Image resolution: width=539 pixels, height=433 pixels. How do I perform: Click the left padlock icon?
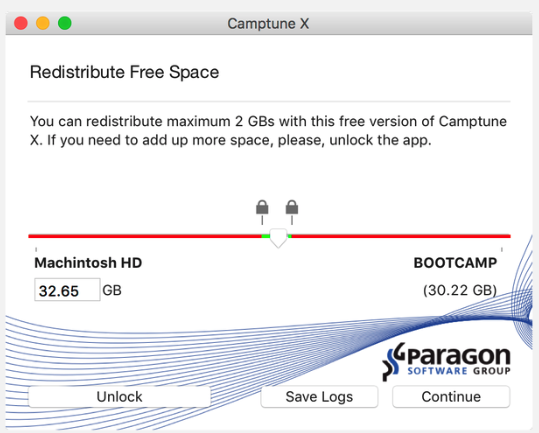[x=262, y=207]
